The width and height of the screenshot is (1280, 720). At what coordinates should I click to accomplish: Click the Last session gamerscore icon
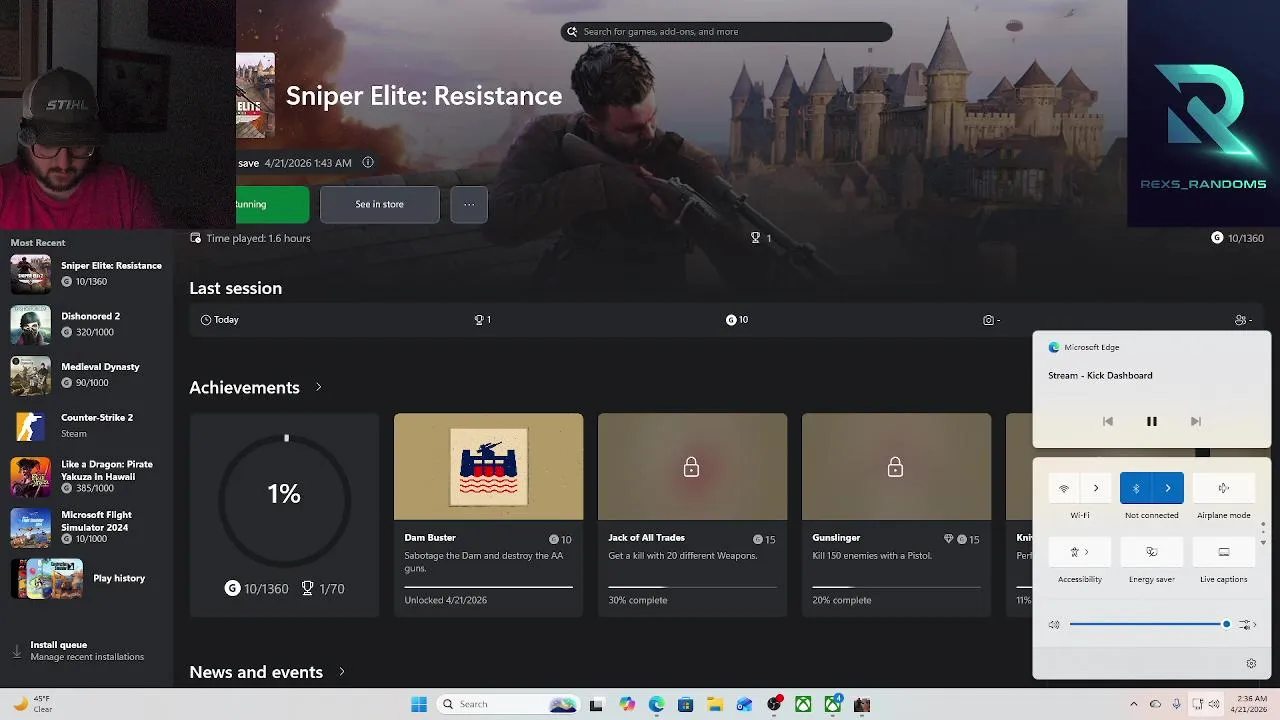[731, 320]
